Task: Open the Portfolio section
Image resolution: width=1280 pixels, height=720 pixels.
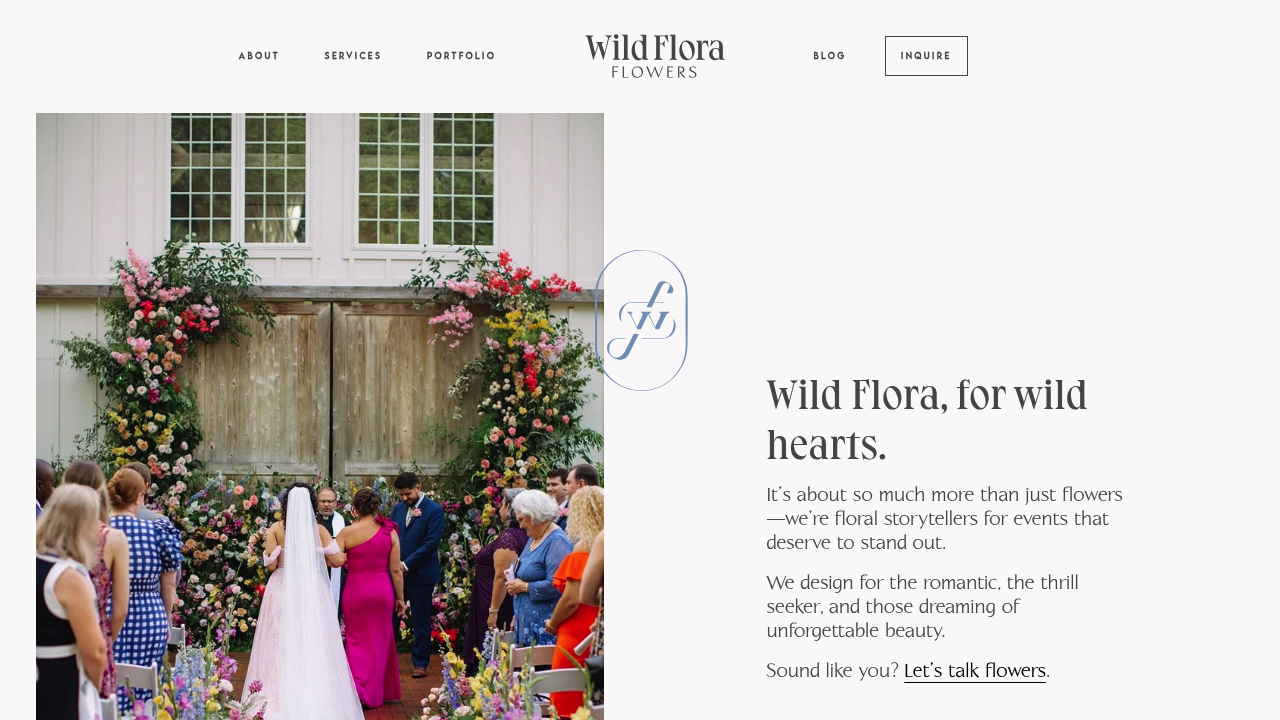Action: [x=461, y=56]
